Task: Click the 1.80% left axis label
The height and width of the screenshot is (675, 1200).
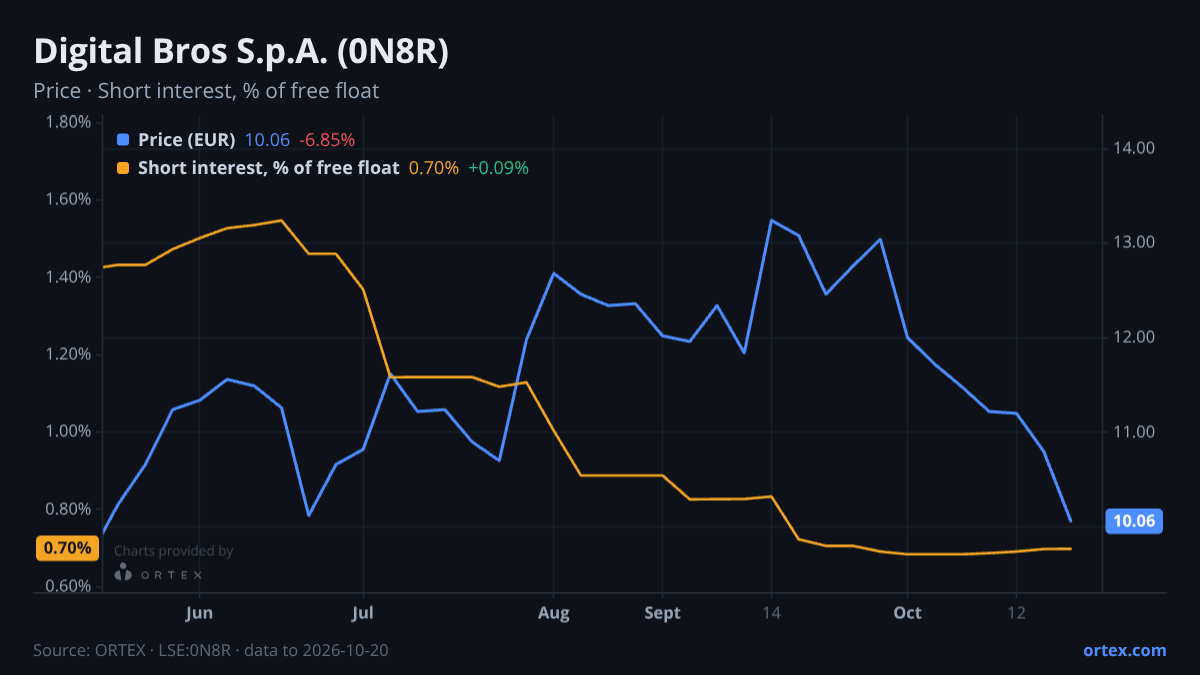Action: pyautogui.click(x=68, y=122)
